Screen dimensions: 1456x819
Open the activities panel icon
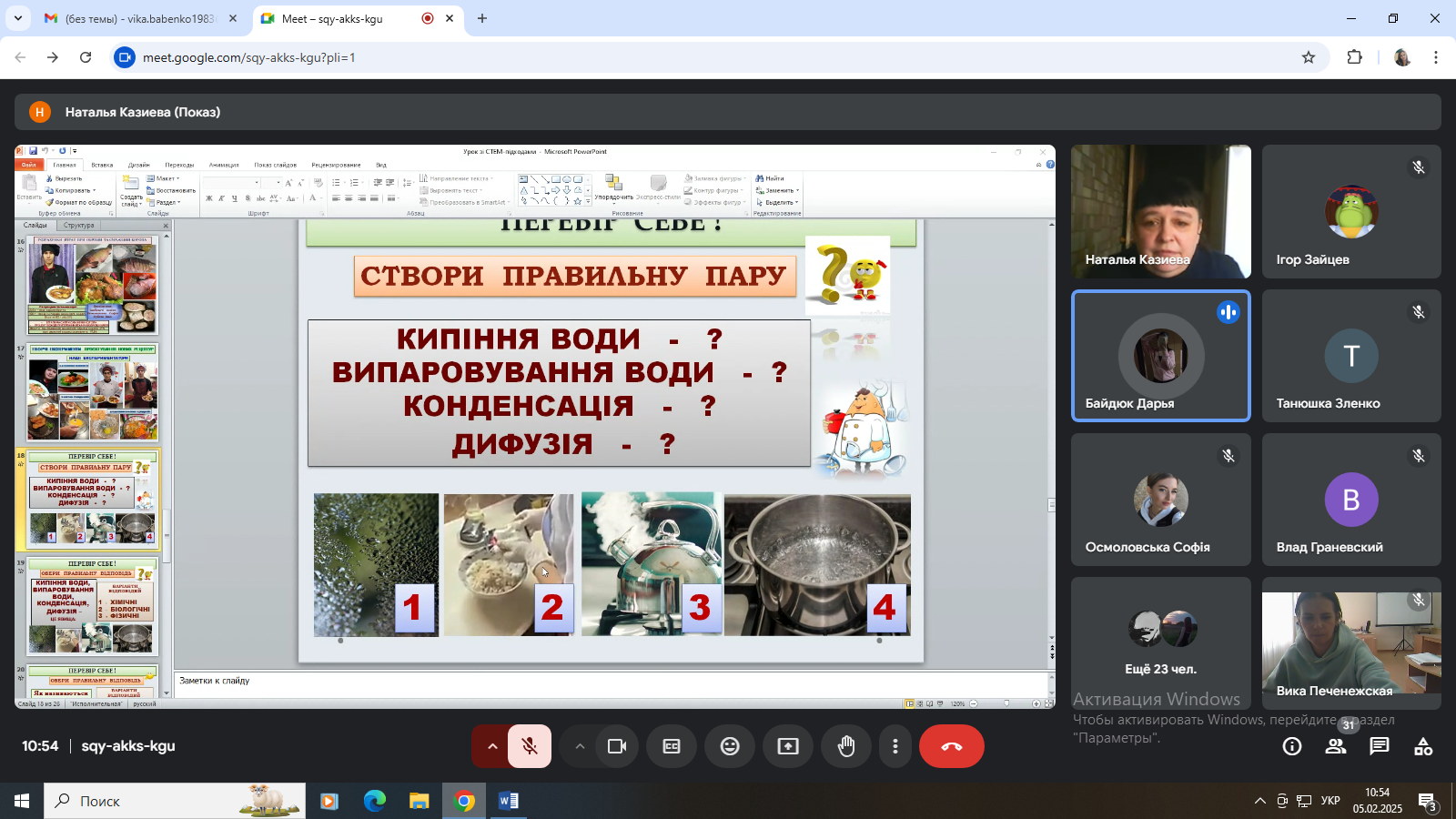point(1423,746)
